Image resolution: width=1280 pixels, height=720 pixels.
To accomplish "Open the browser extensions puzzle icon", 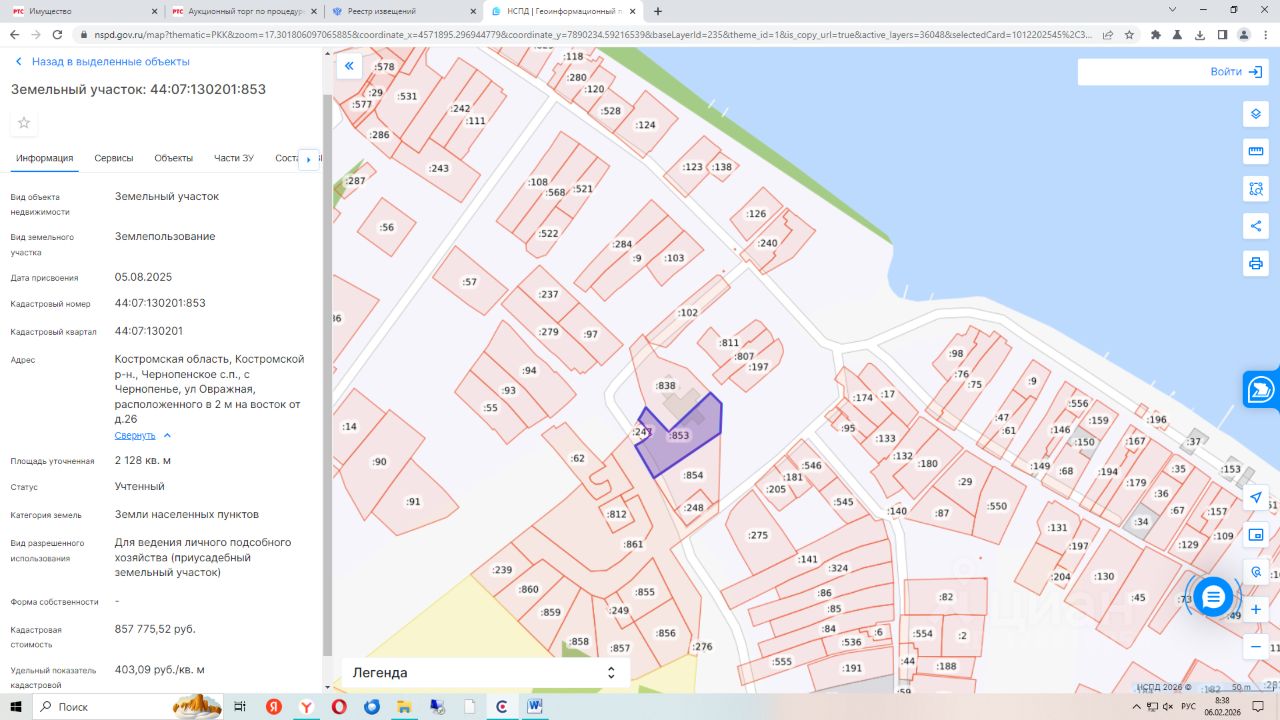I will tap(1156, 34).
